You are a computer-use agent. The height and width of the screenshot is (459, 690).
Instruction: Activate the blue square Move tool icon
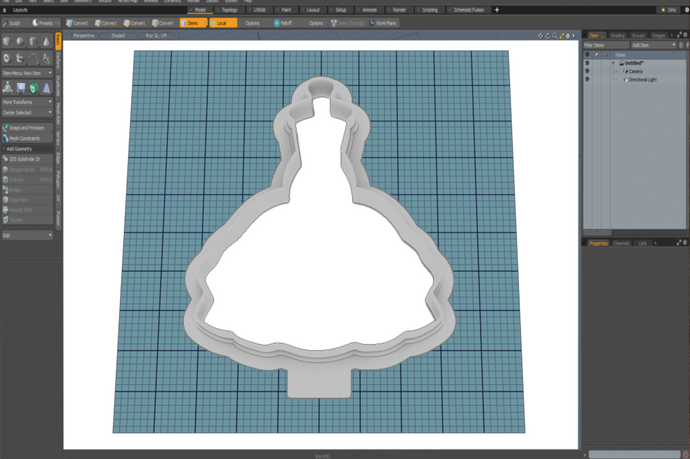pos(21,88)
